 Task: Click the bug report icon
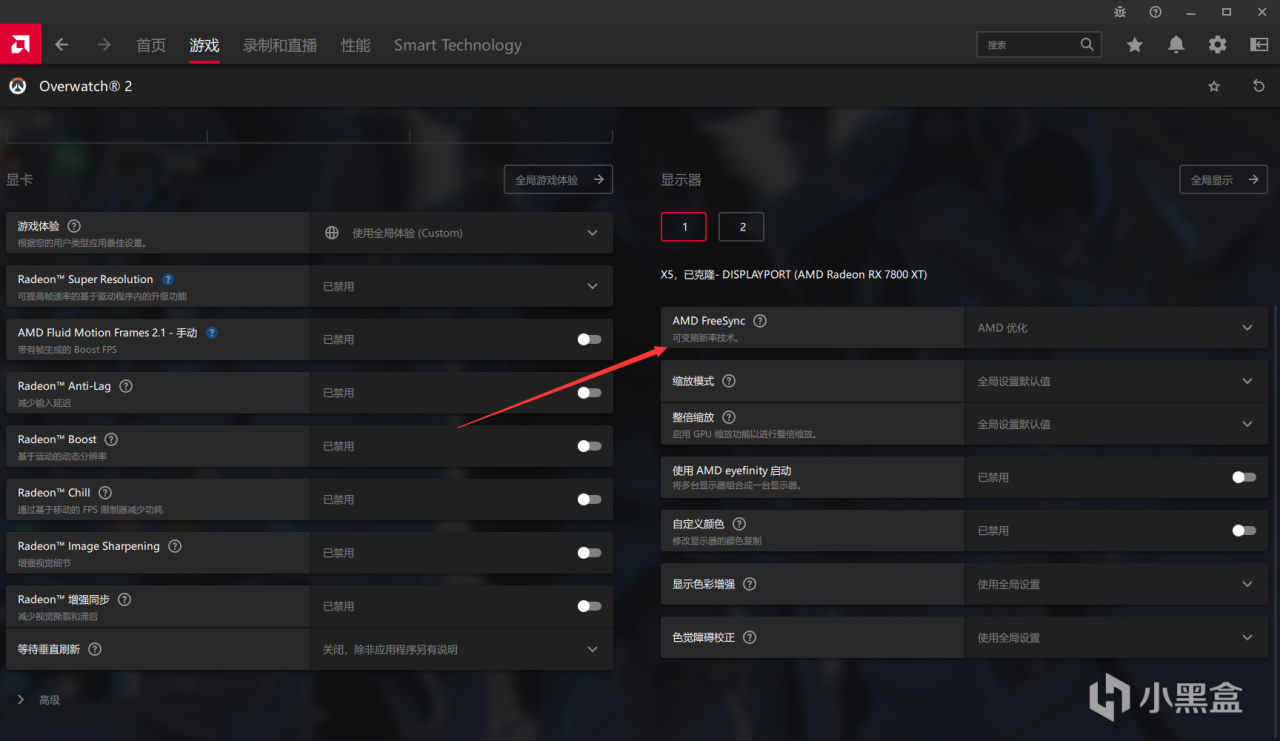tap(1120, 12)
